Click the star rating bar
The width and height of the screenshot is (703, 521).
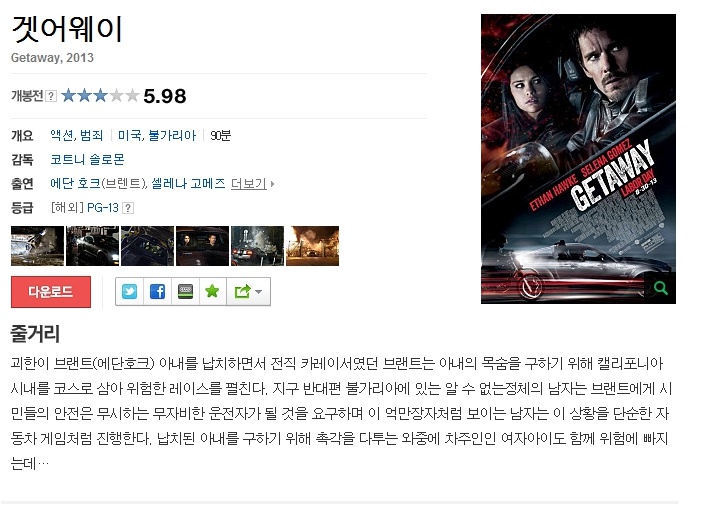point(100,96)
